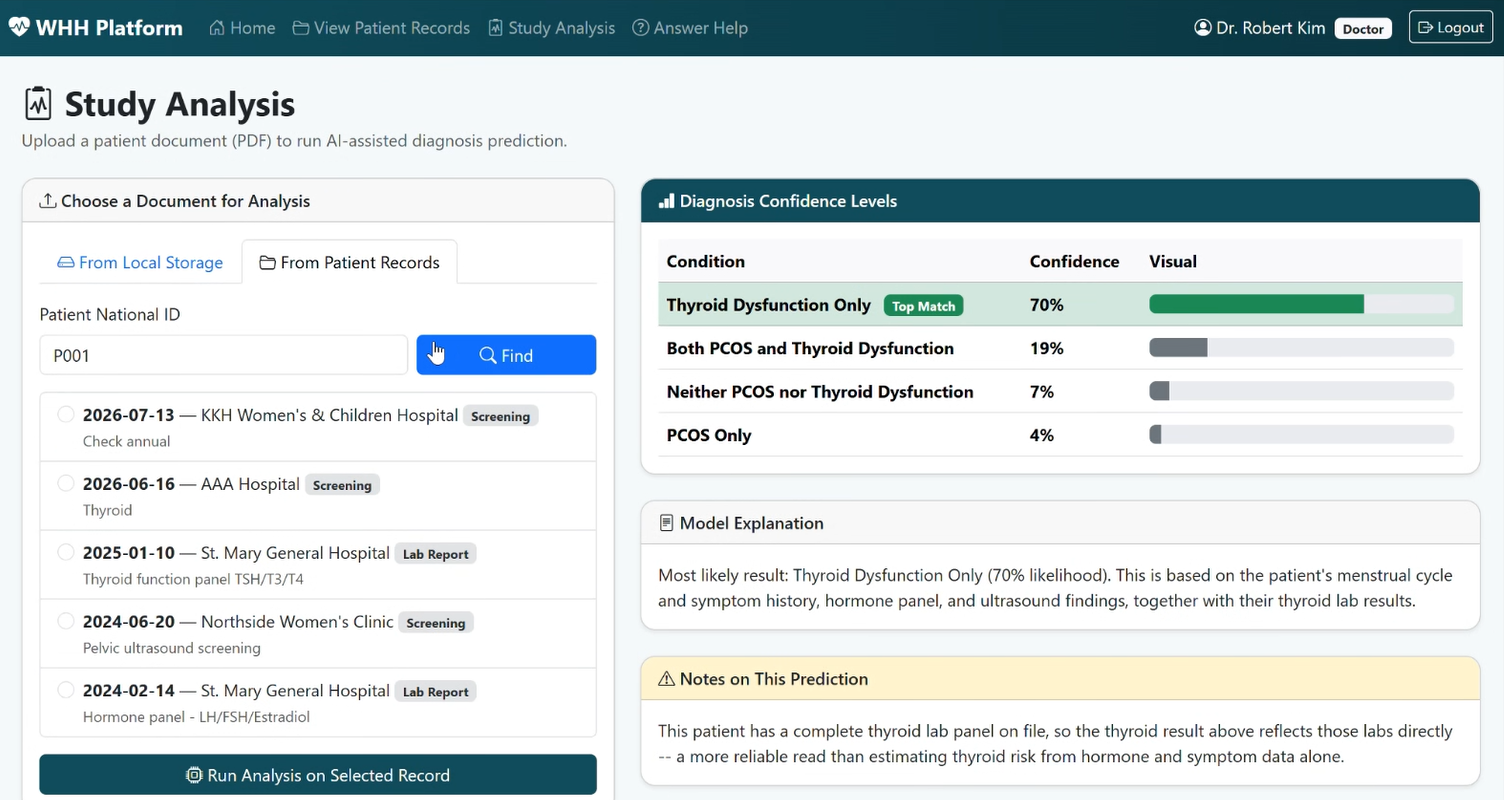Click the WHH Platform heartbeat logo icon

click(19, 27)
